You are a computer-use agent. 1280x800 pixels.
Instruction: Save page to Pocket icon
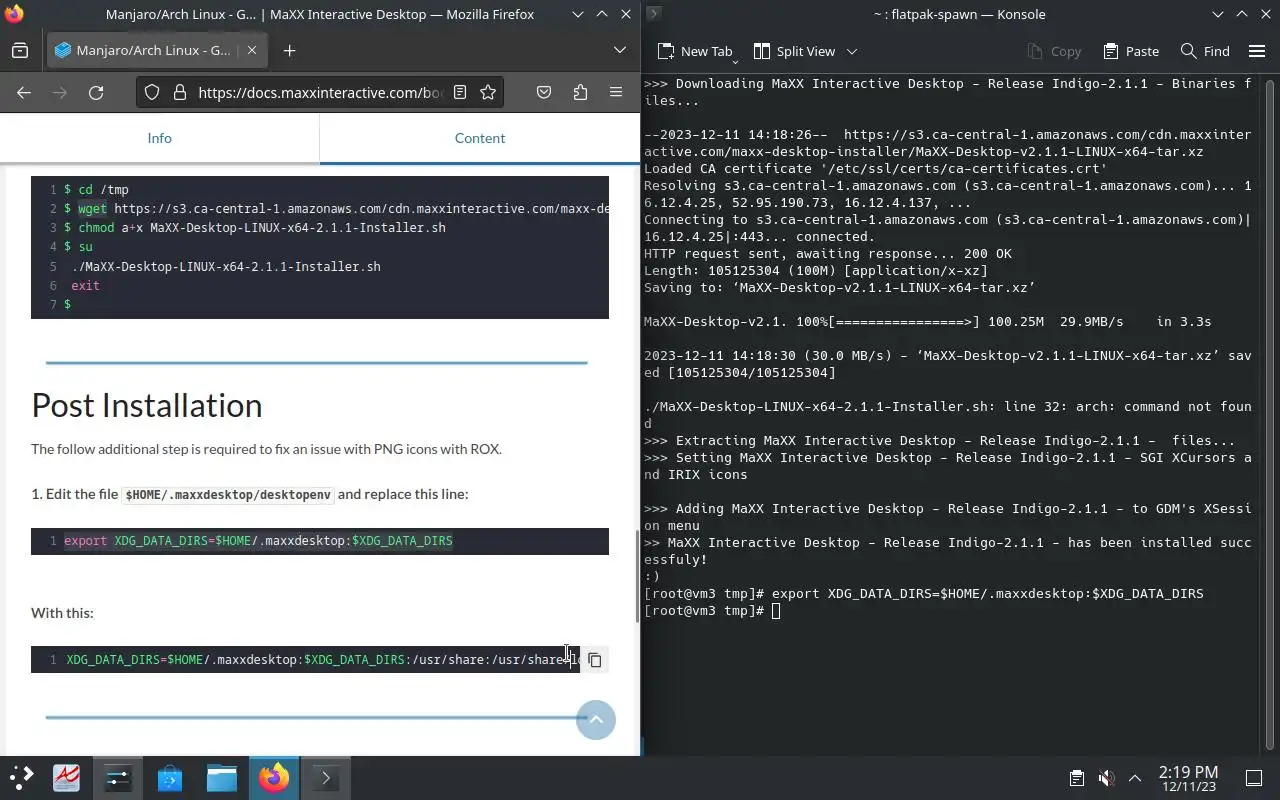544,92
